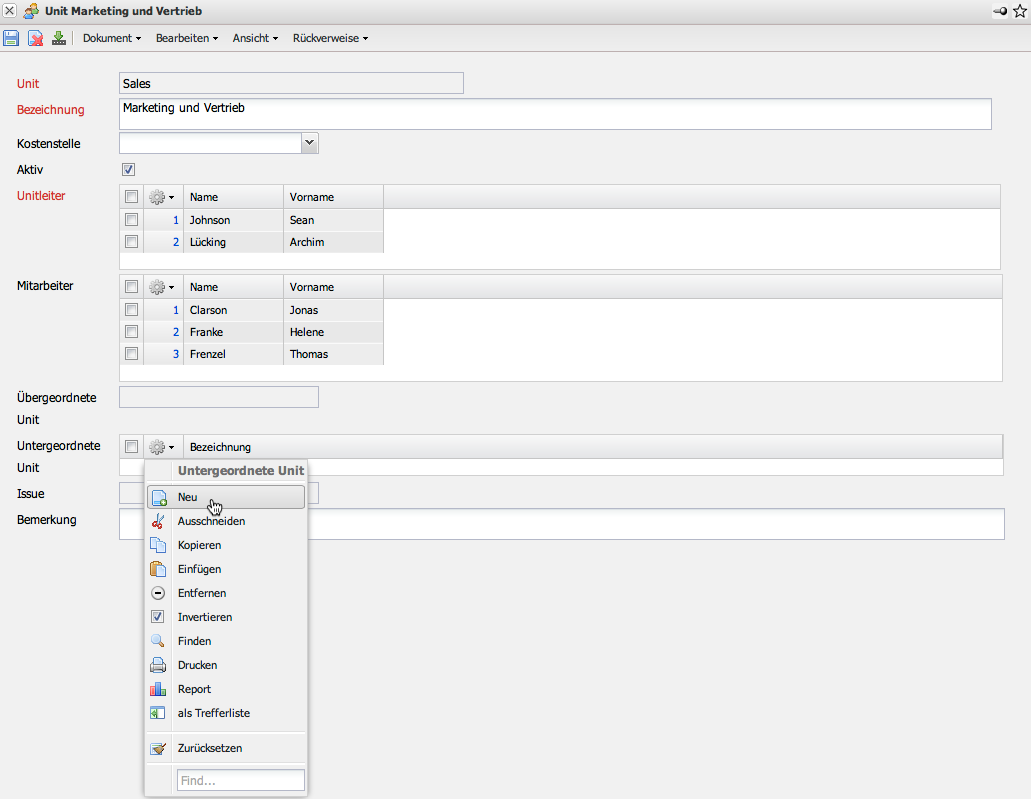The image size is (1031, 799).
Task: Open the Kostenstelle dropdown
Action: pyautogui.click(x=310, y=143)
